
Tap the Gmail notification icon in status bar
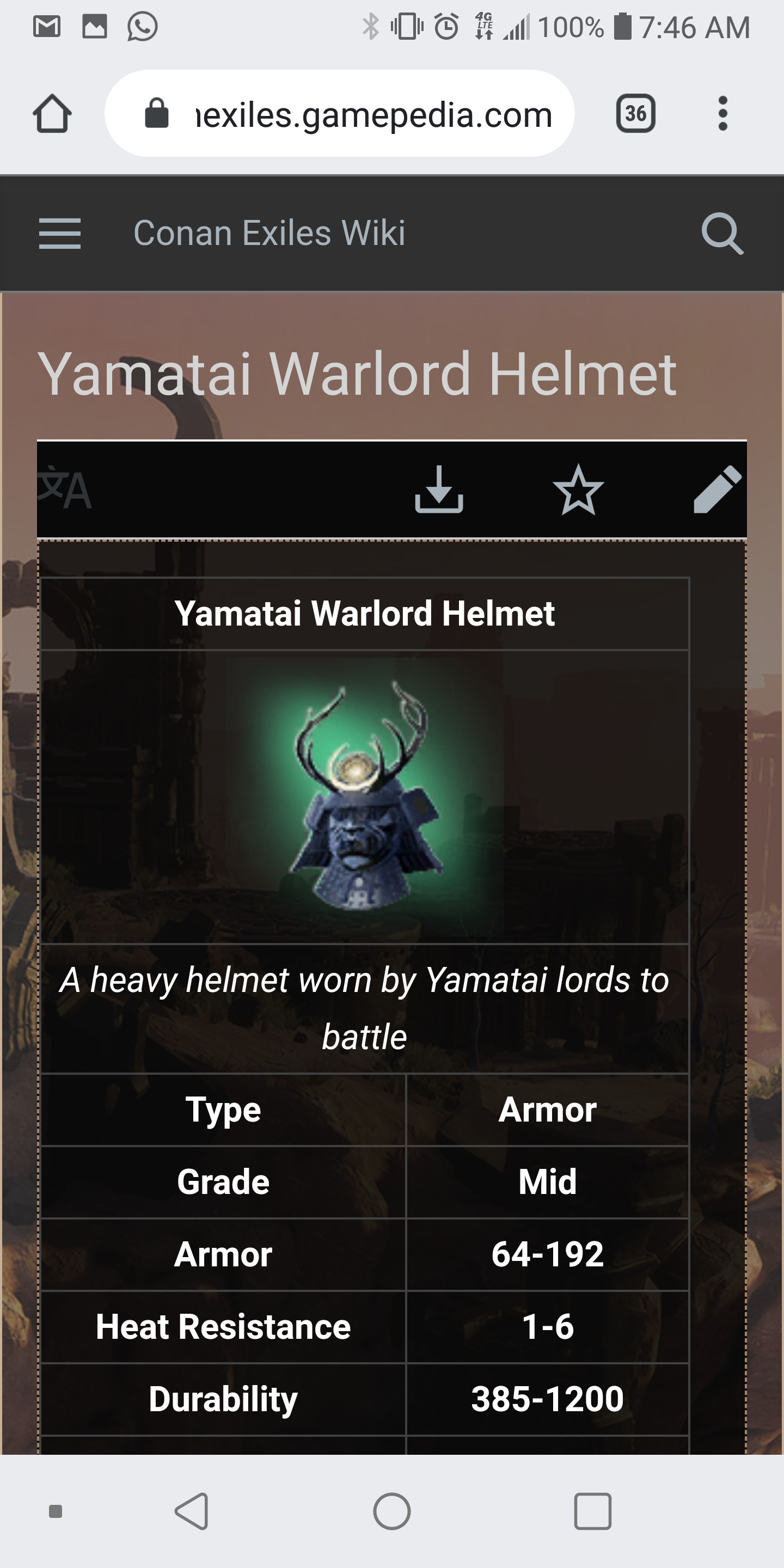tap(47, 27)
